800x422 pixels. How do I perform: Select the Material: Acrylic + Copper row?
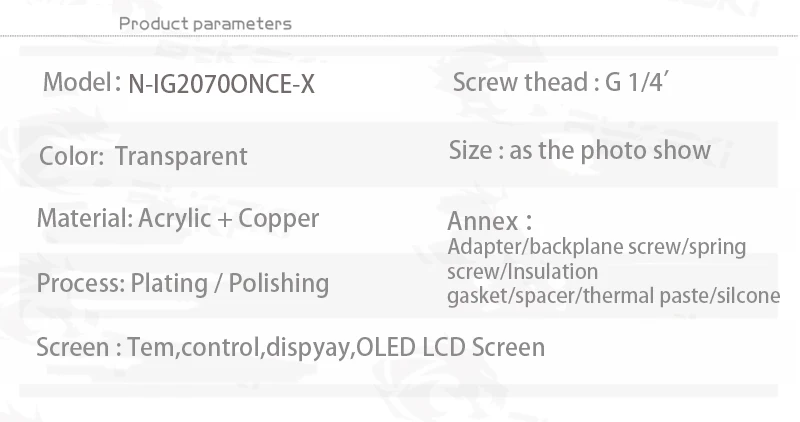178,219
